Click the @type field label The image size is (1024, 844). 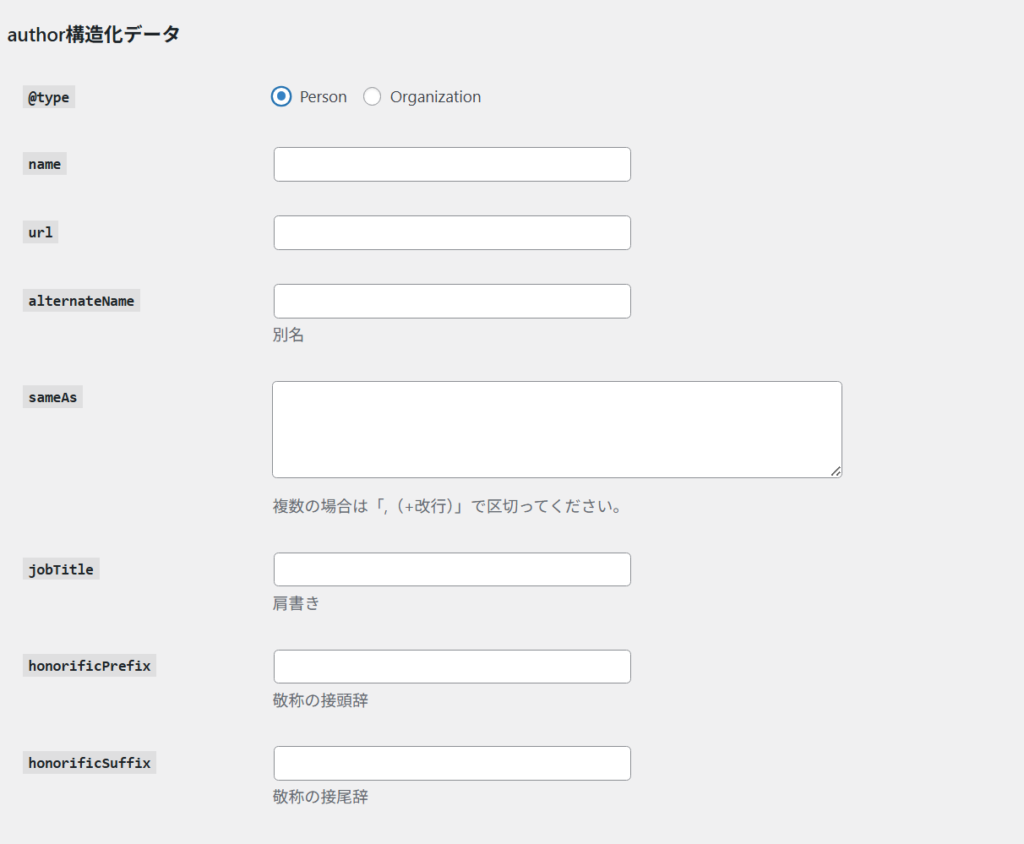(49, 97)
